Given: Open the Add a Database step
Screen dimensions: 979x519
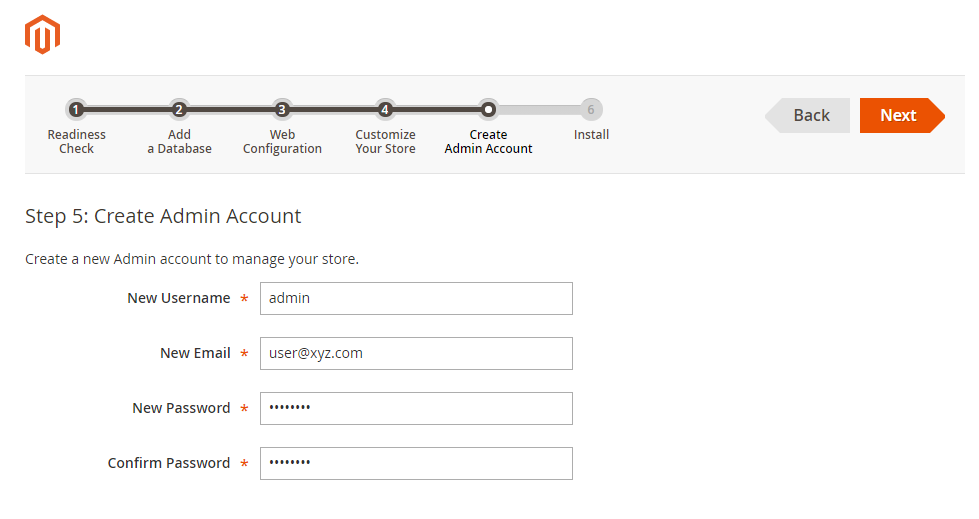Looking at the screenshot, I should click(x=179, y=142).
